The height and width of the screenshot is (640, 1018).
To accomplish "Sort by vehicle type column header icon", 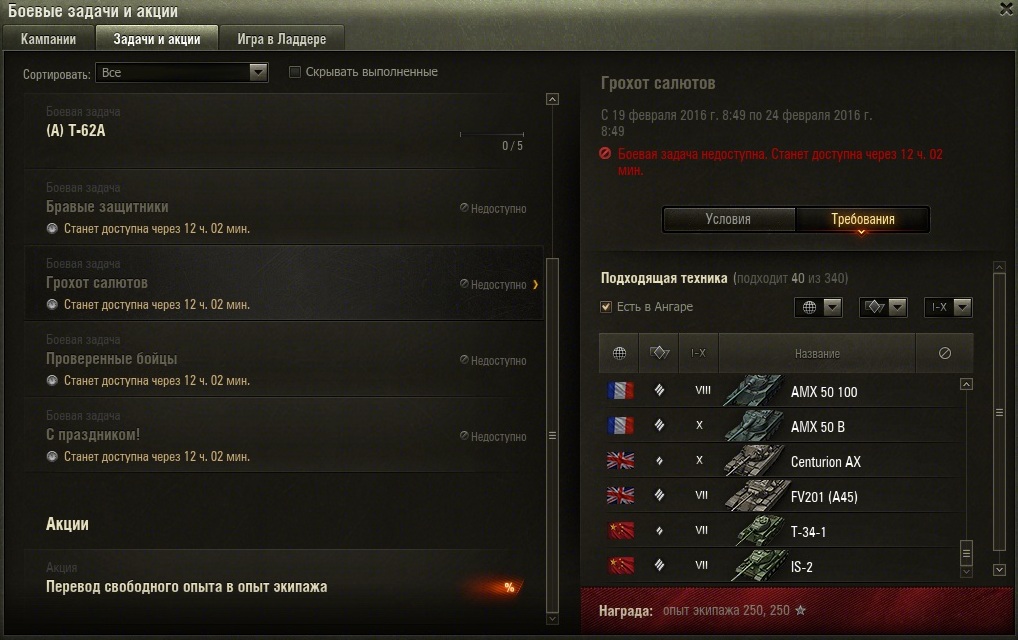I will 659,352.
